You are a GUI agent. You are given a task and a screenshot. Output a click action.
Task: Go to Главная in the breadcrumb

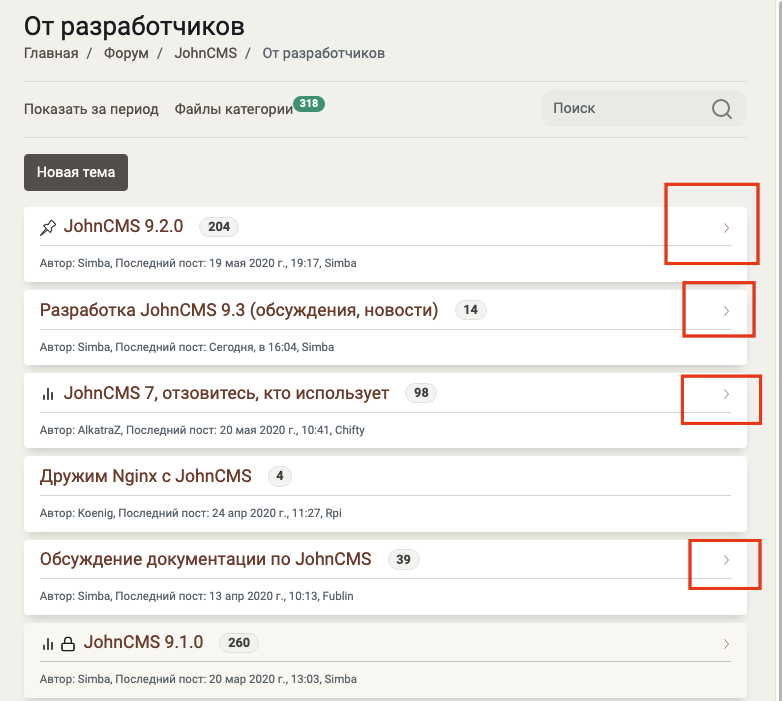tap(51, 53)
